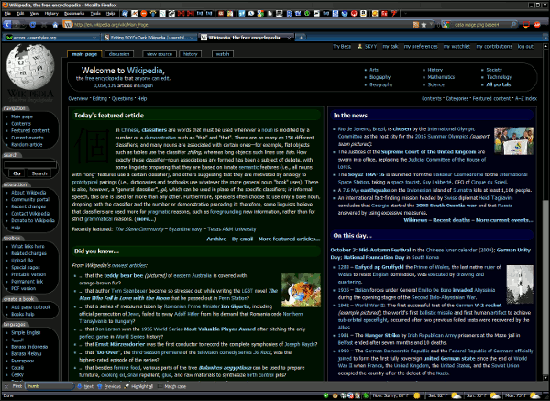Click the Google search engine icon in search box

tap(446, 25)
